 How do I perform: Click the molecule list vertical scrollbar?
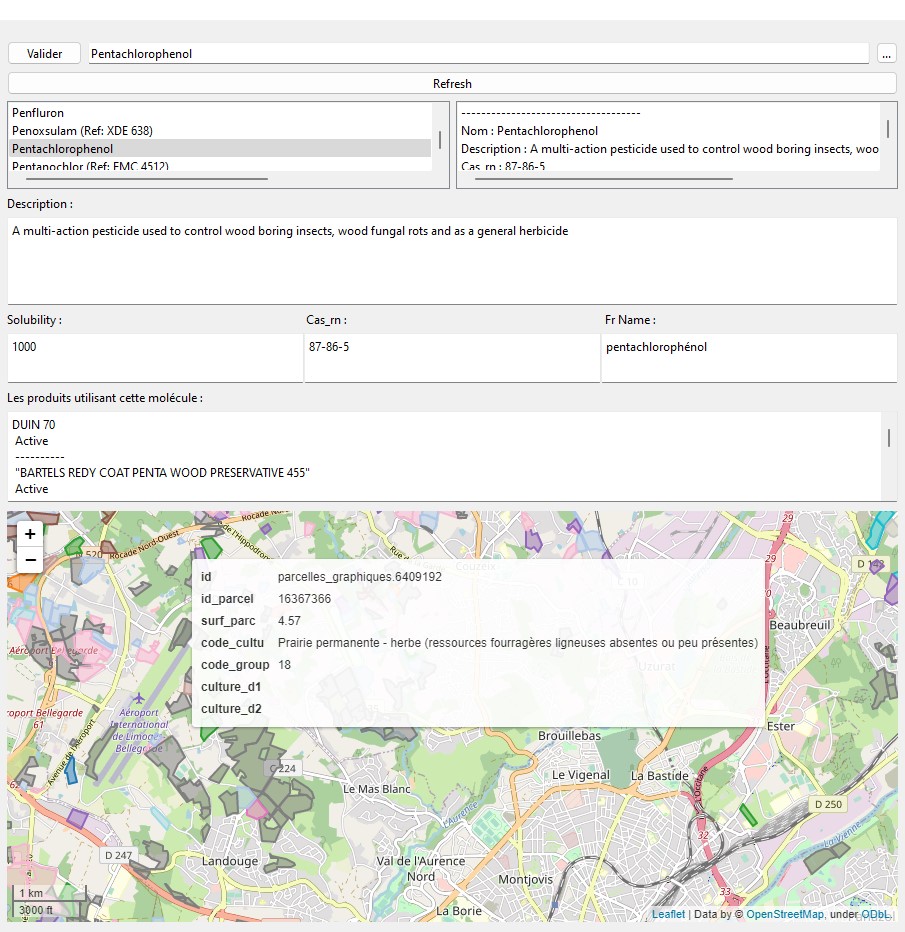pyautogui.click(x=440, y=140)
